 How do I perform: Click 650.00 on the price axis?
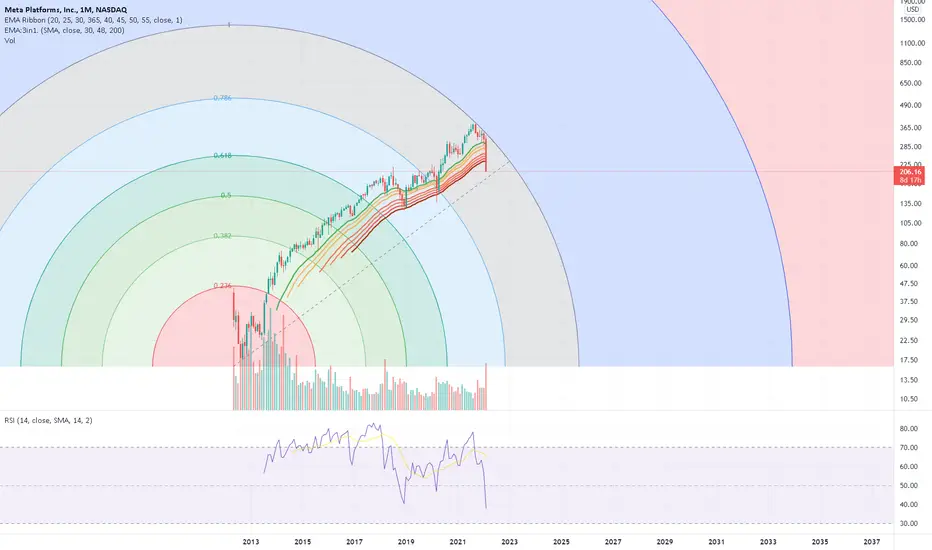[911, 83]
